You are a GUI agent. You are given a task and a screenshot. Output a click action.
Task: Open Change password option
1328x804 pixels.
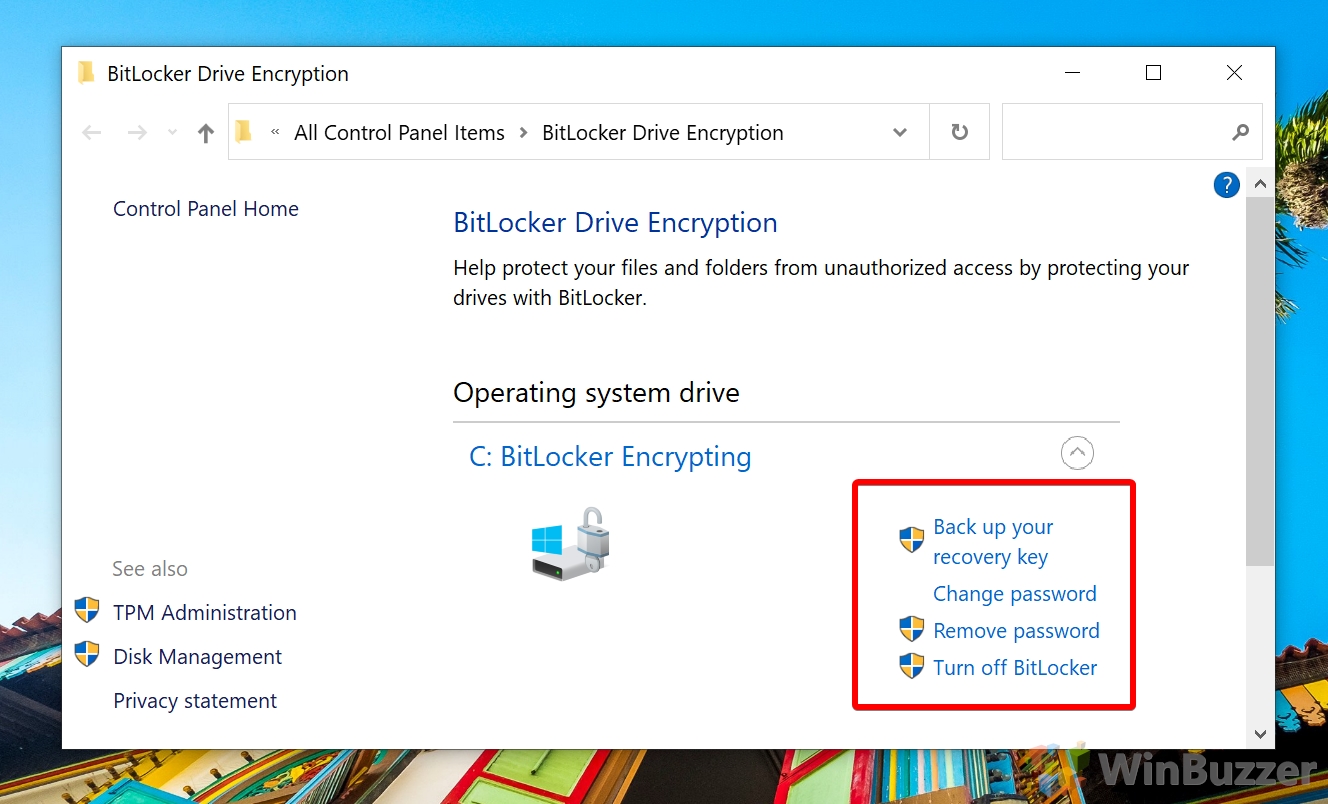[x=1014, y=593]
